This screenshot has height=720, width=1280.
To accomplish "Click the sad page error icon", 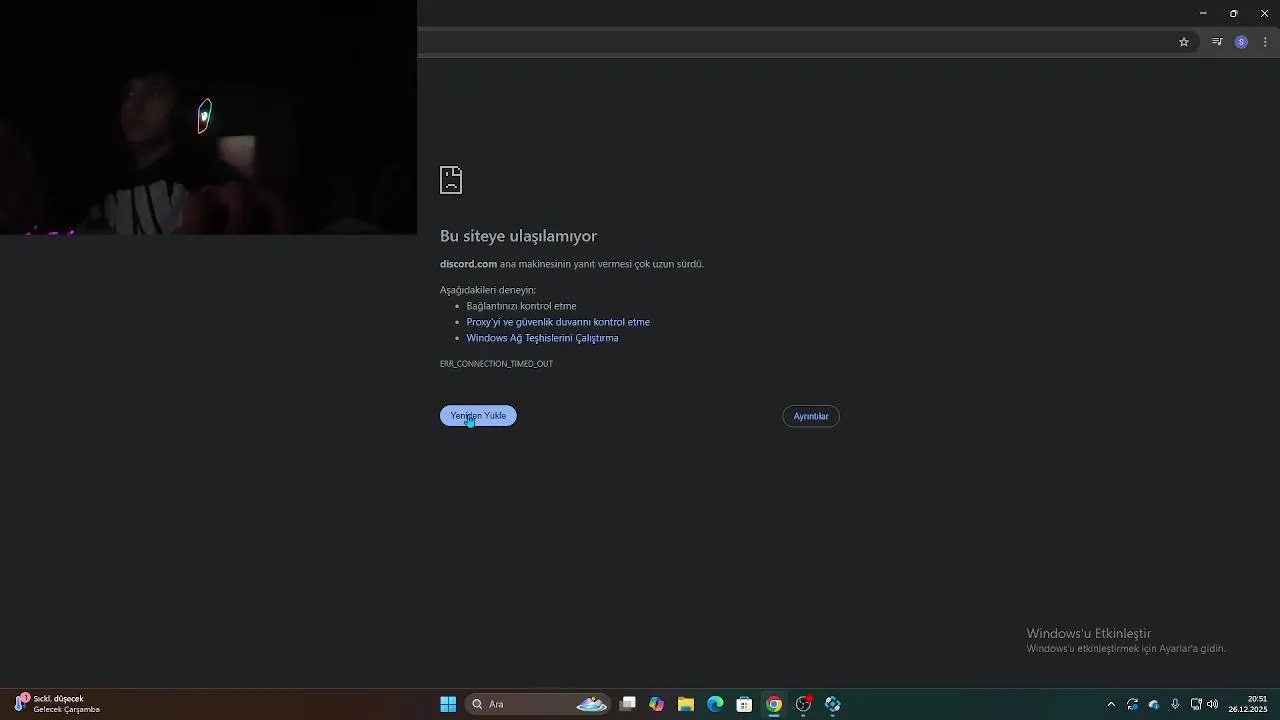I will click(451, 180).
